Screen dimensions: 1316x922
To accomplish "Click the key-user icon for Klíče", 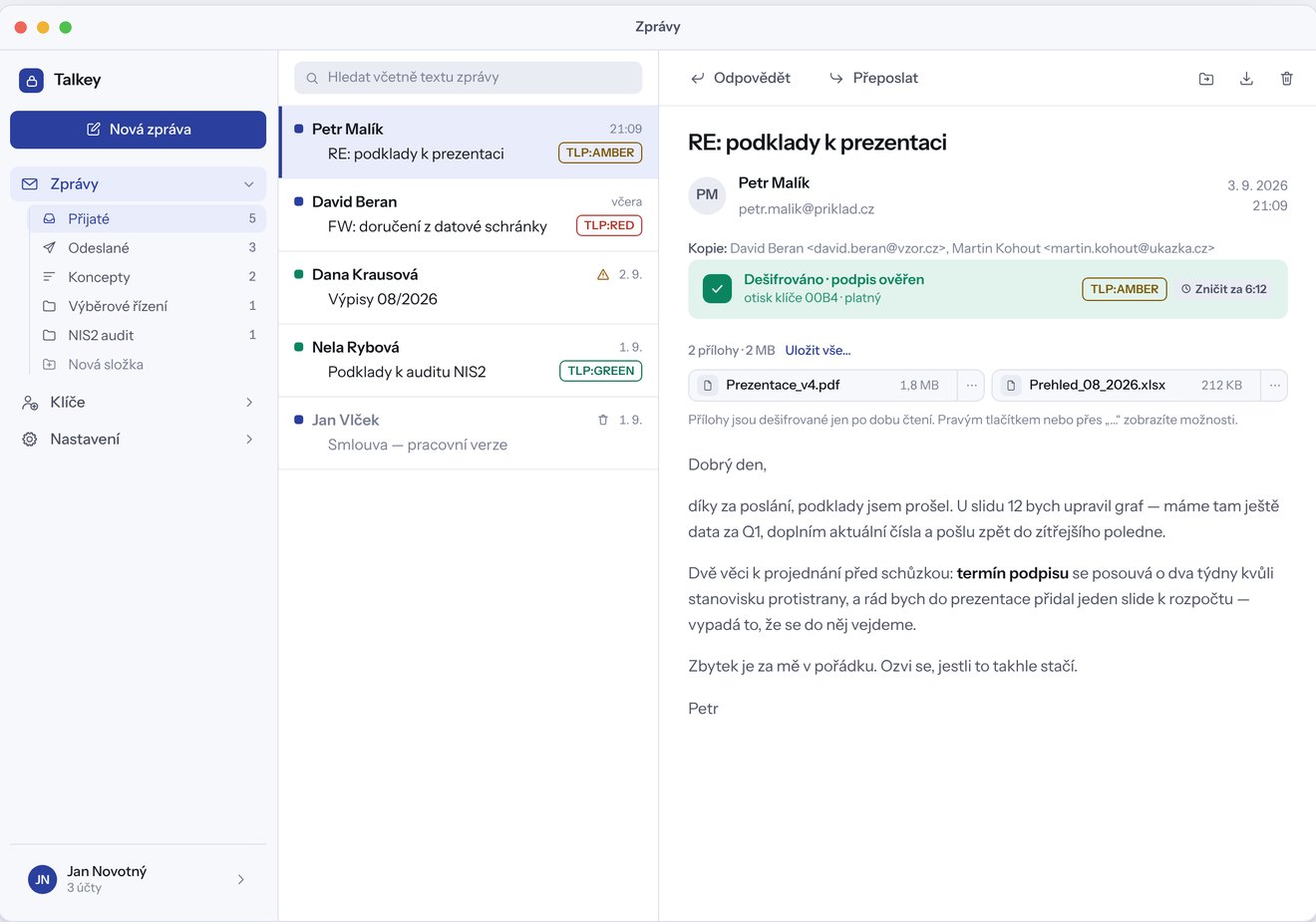I will [30, 403].
